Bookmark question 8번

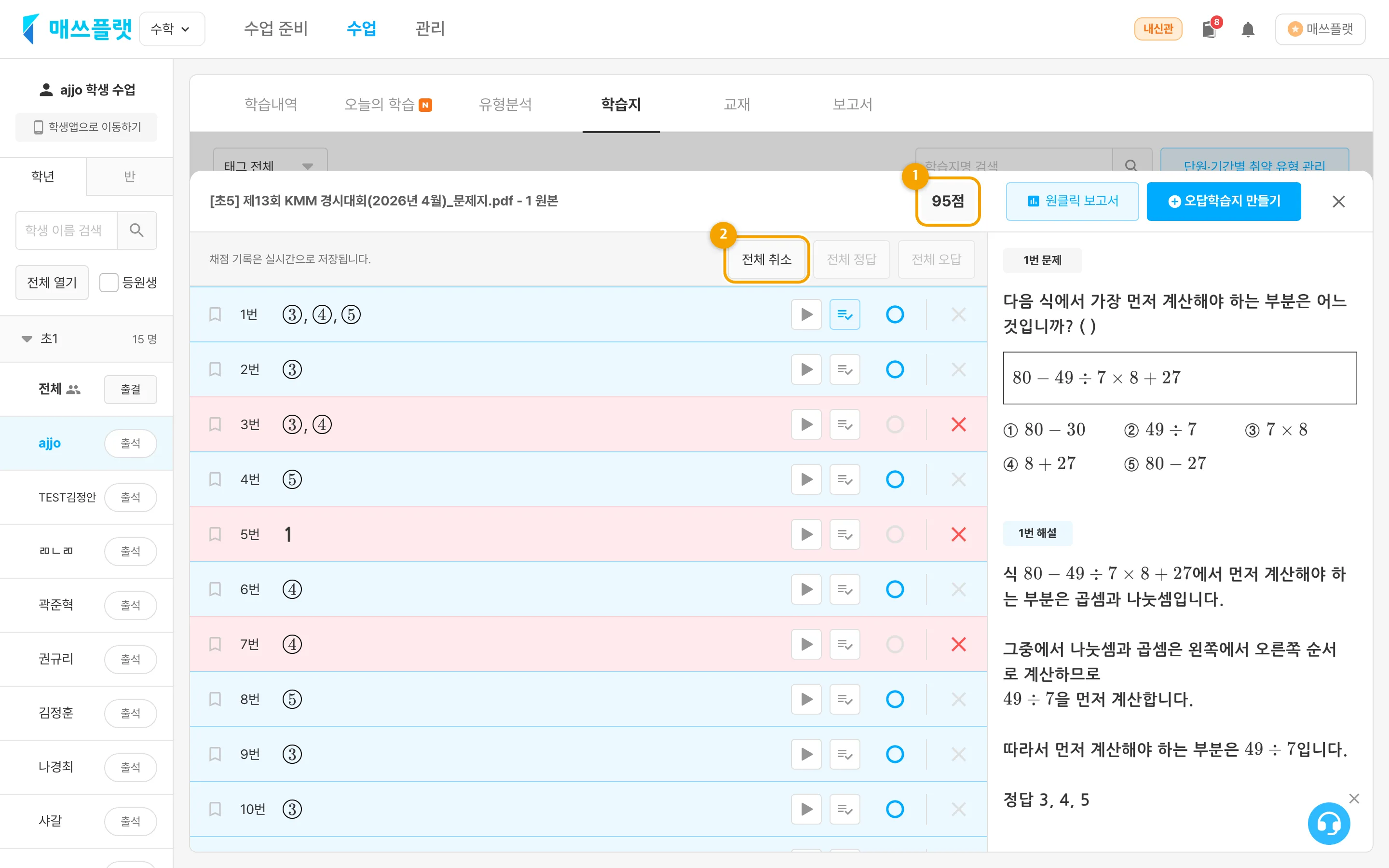215,699
